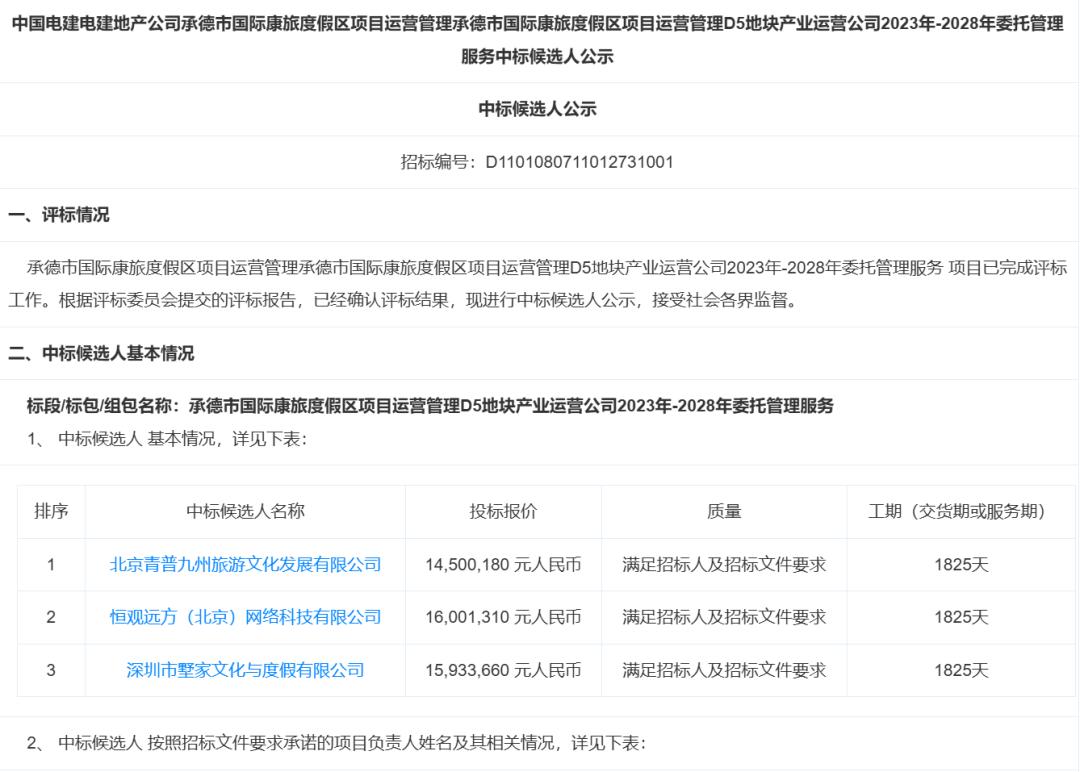The image size is (1080, 772).
Task: Select the 14,500,180 元人民币 bid price cell
Action: pyautogui.click(x=503, y=564)
